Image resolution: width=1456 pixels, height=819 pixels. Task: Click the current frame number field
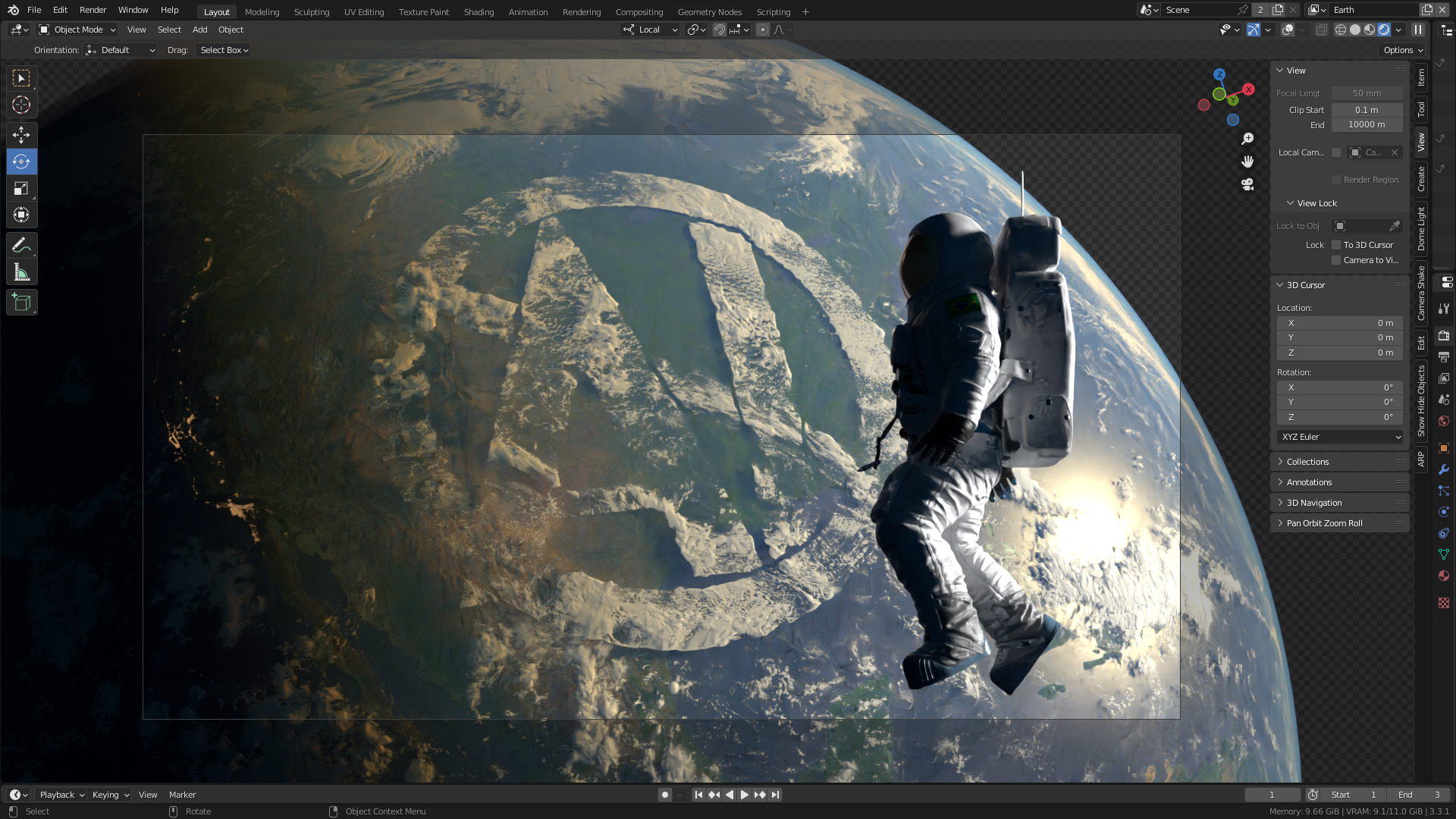pyautogui.click(x=1272, y=795)
